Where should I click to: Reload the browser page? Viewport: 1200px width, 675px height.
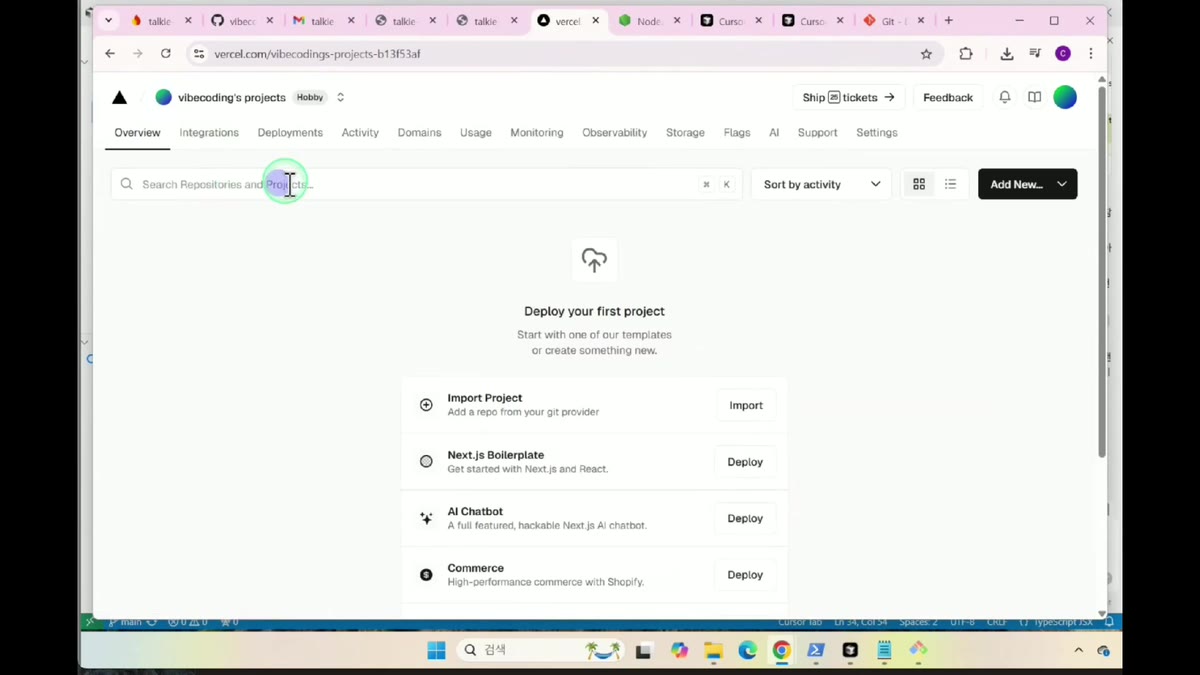[166, 54]
